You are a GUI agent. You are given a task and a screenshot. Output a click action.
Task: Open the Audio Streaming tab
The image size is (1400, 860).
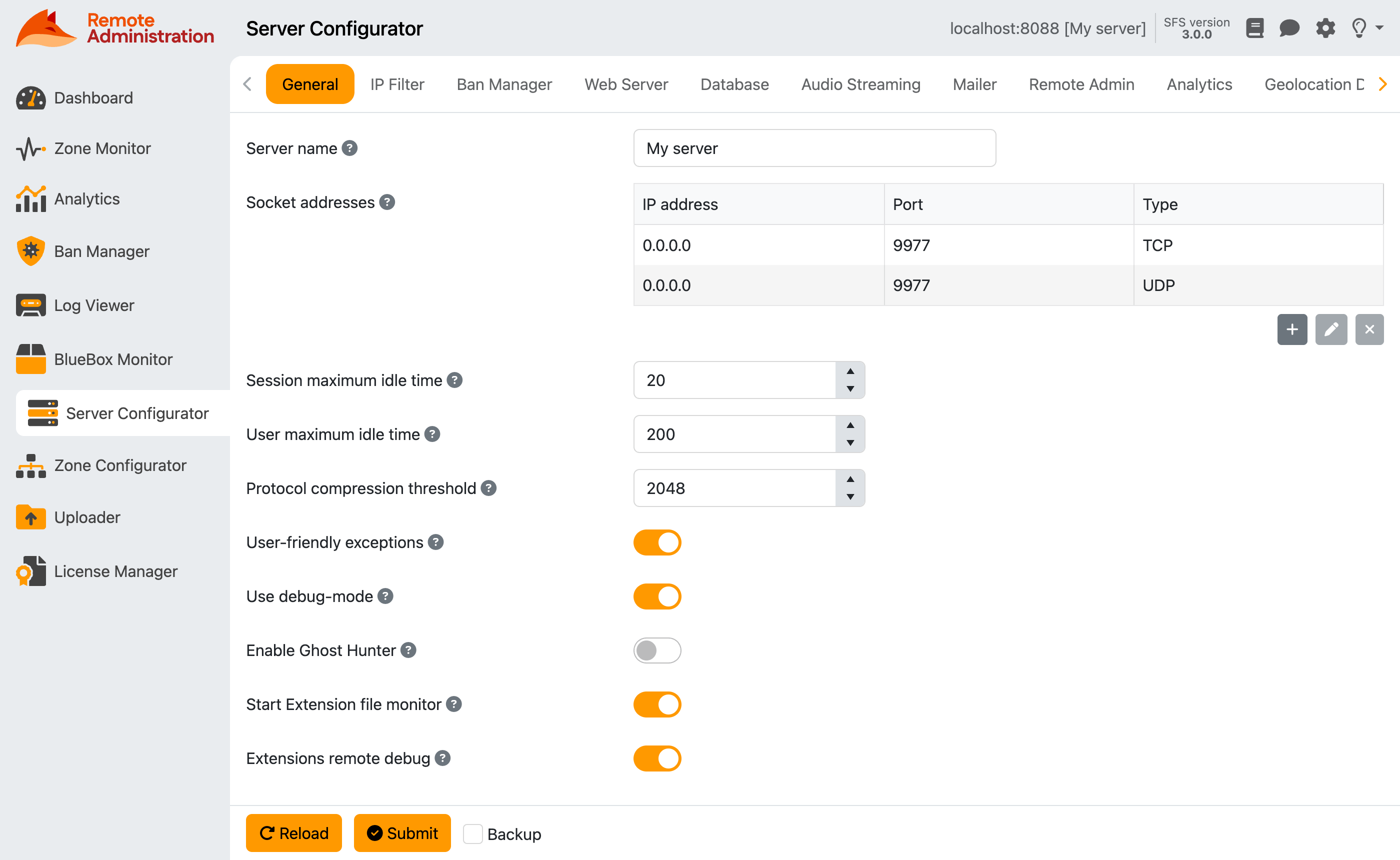860,84
